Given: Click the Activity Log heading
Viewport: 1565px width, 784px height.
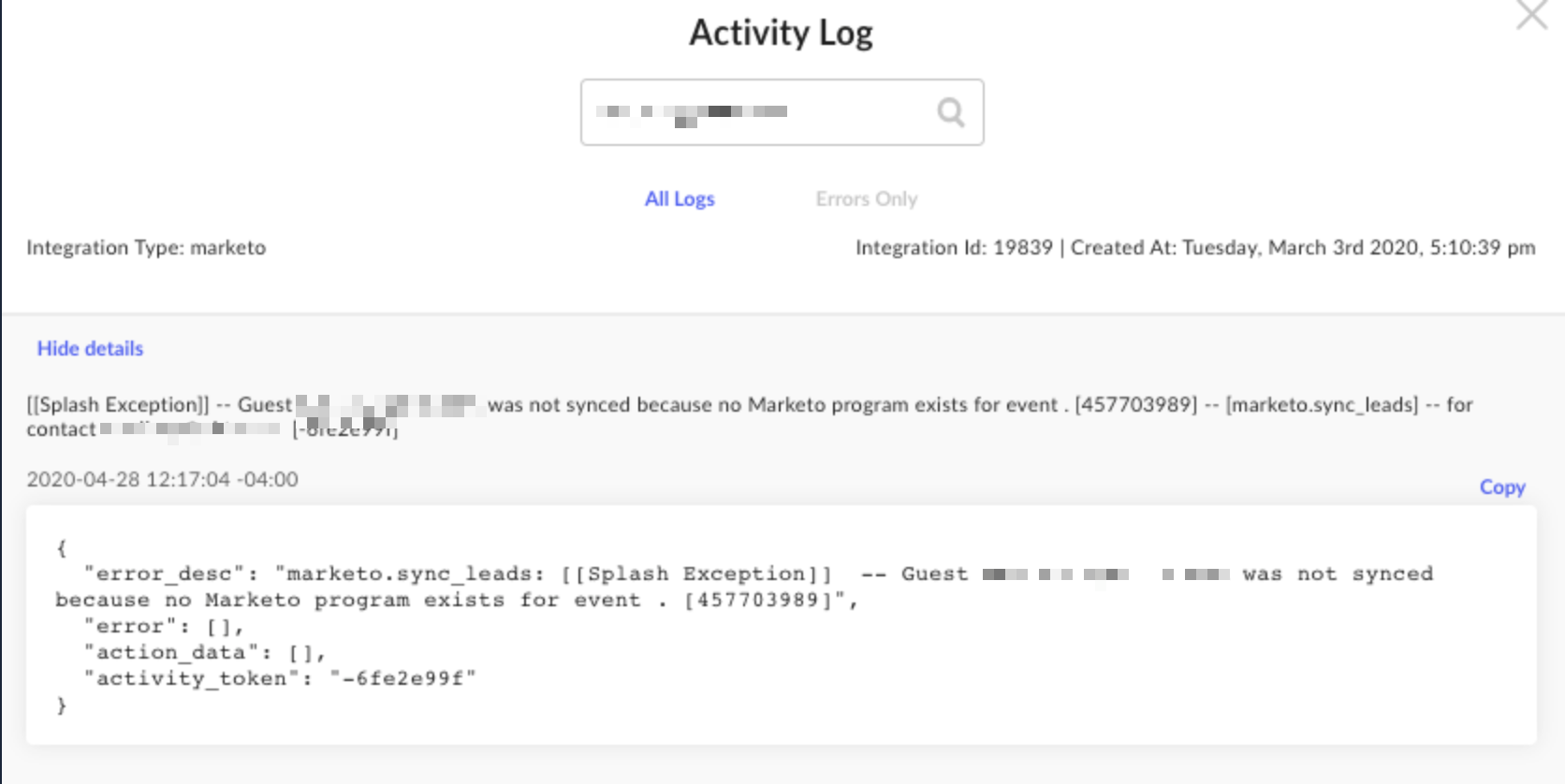Looking at the screenshot, I should coord(781,33).
